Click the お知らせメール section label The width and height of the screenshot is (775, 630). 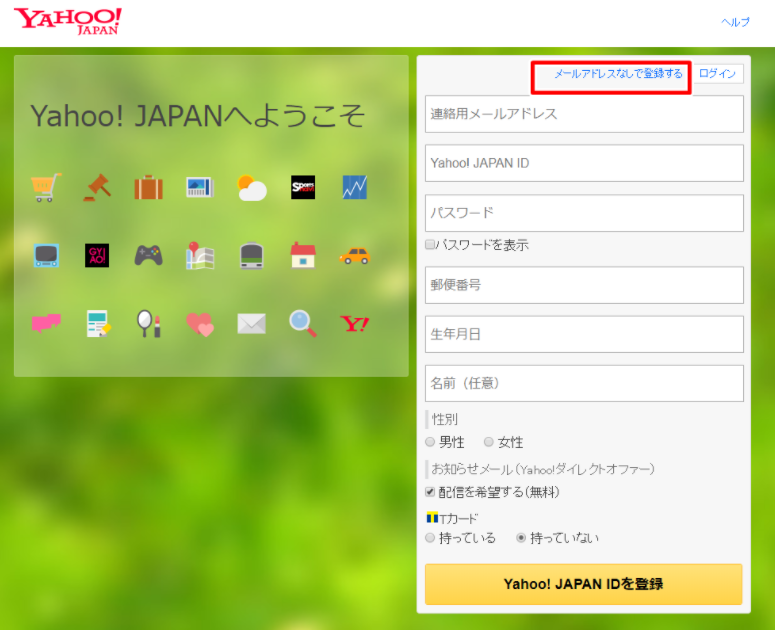pyautogui.click(x=543, y=468)
